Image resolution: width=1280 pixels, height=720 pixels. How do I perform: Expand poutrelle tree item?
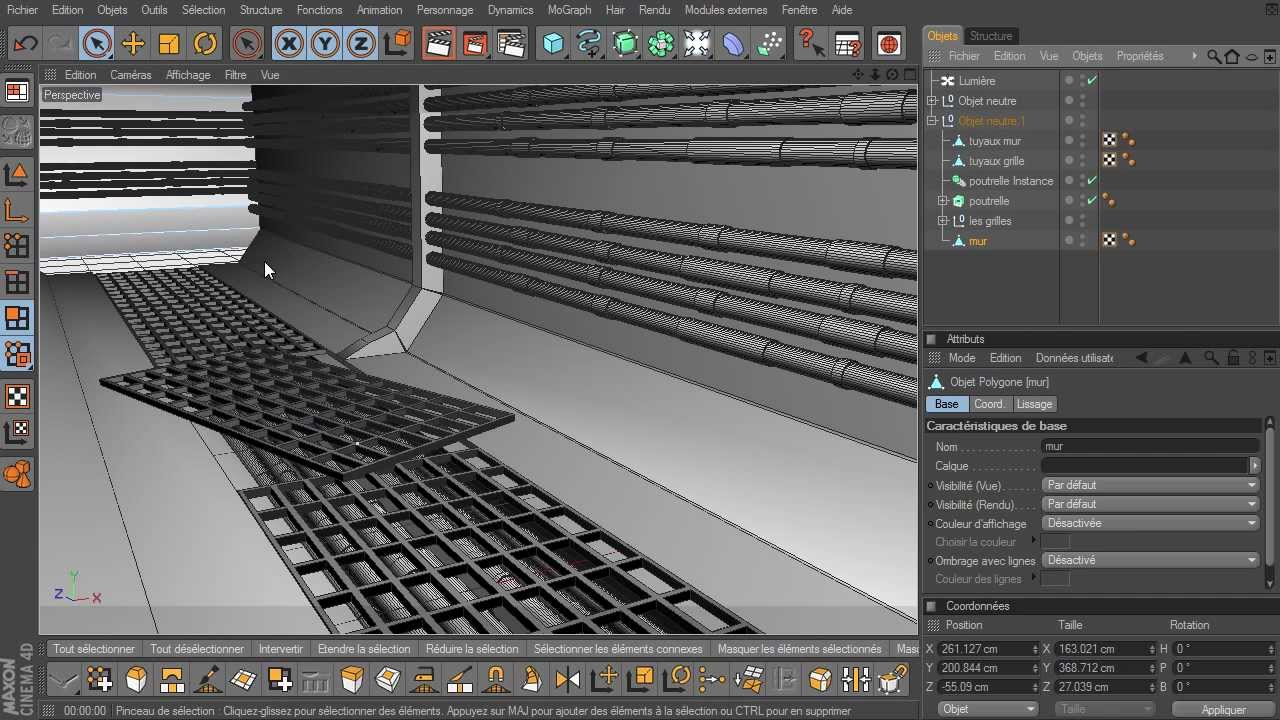[x=942, y=201]
